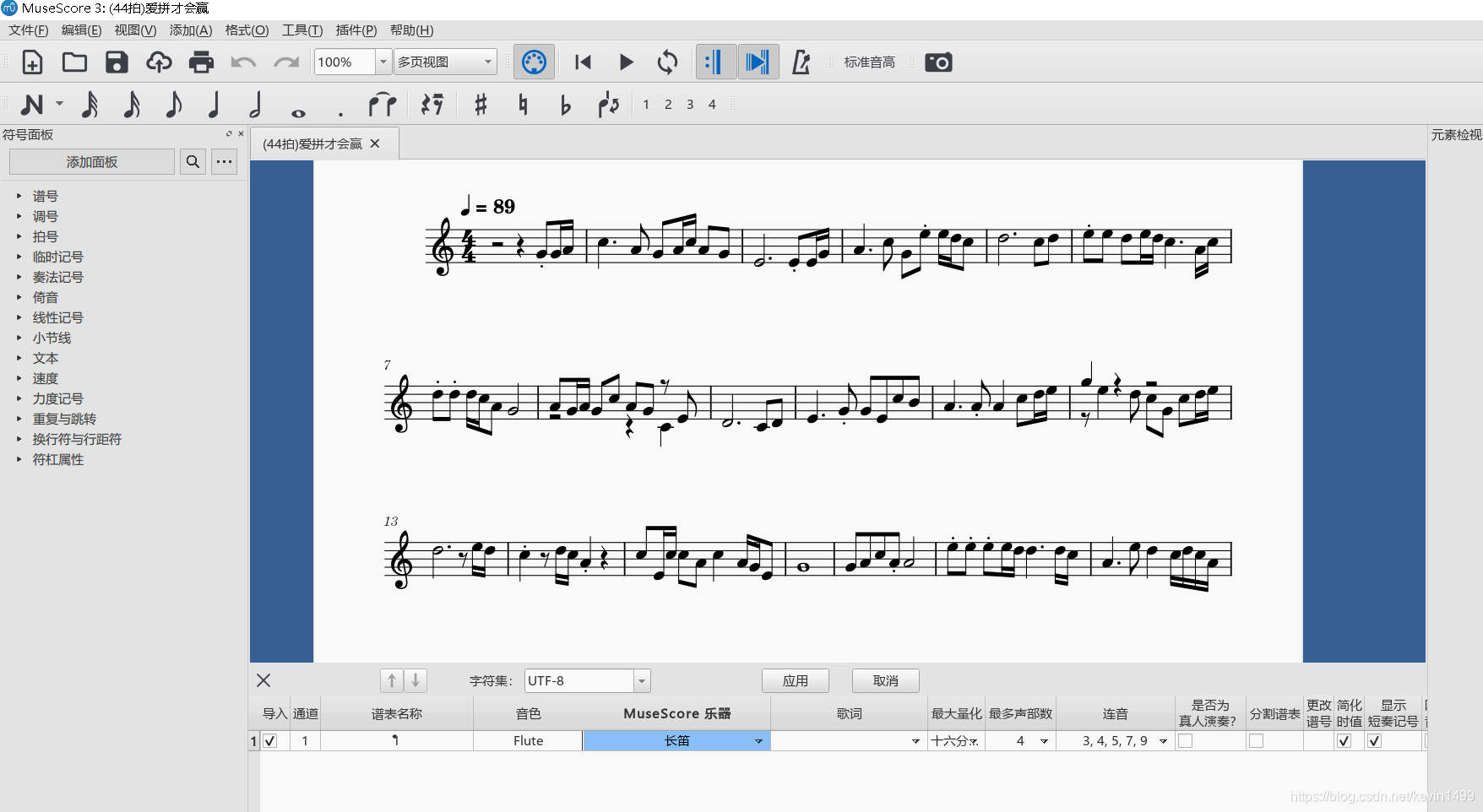Select the eighth note duration
Image resolution: width=1483 pixels, height=812 pixels.
173,105
